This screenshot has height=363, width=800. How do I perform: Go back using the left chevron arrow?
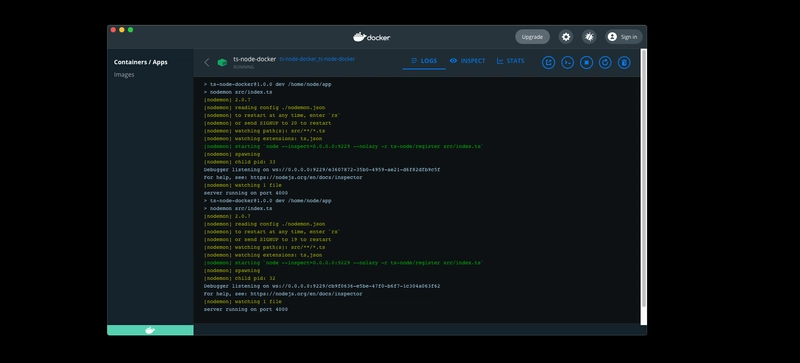point(207,62)
